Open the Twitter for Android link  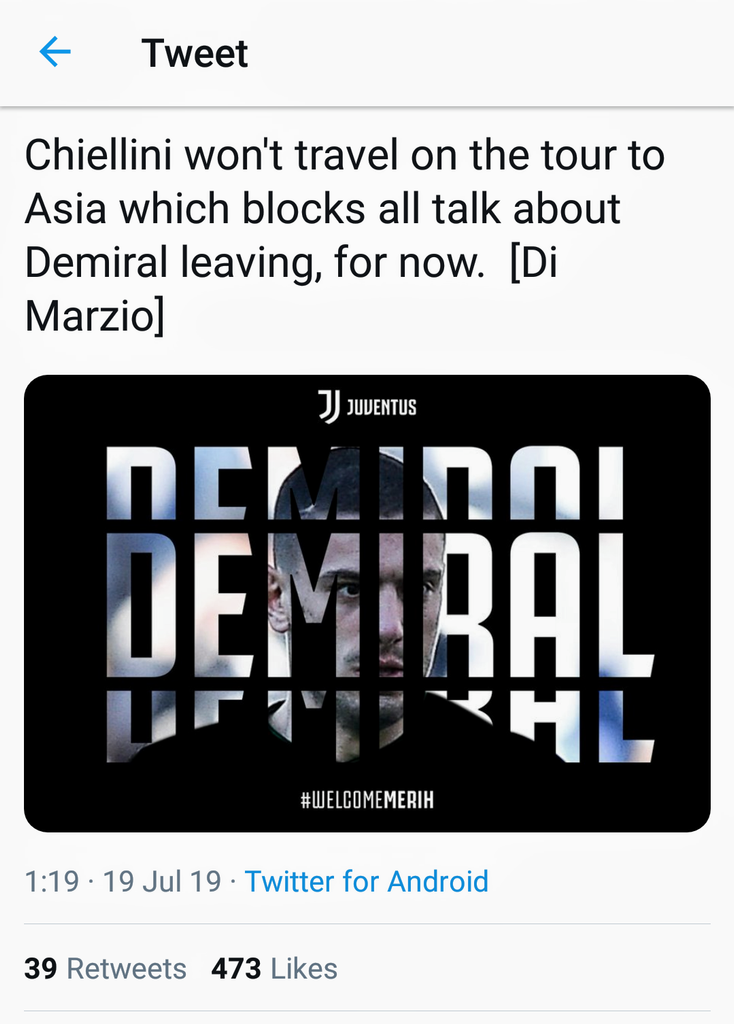(x=367, y=881)
